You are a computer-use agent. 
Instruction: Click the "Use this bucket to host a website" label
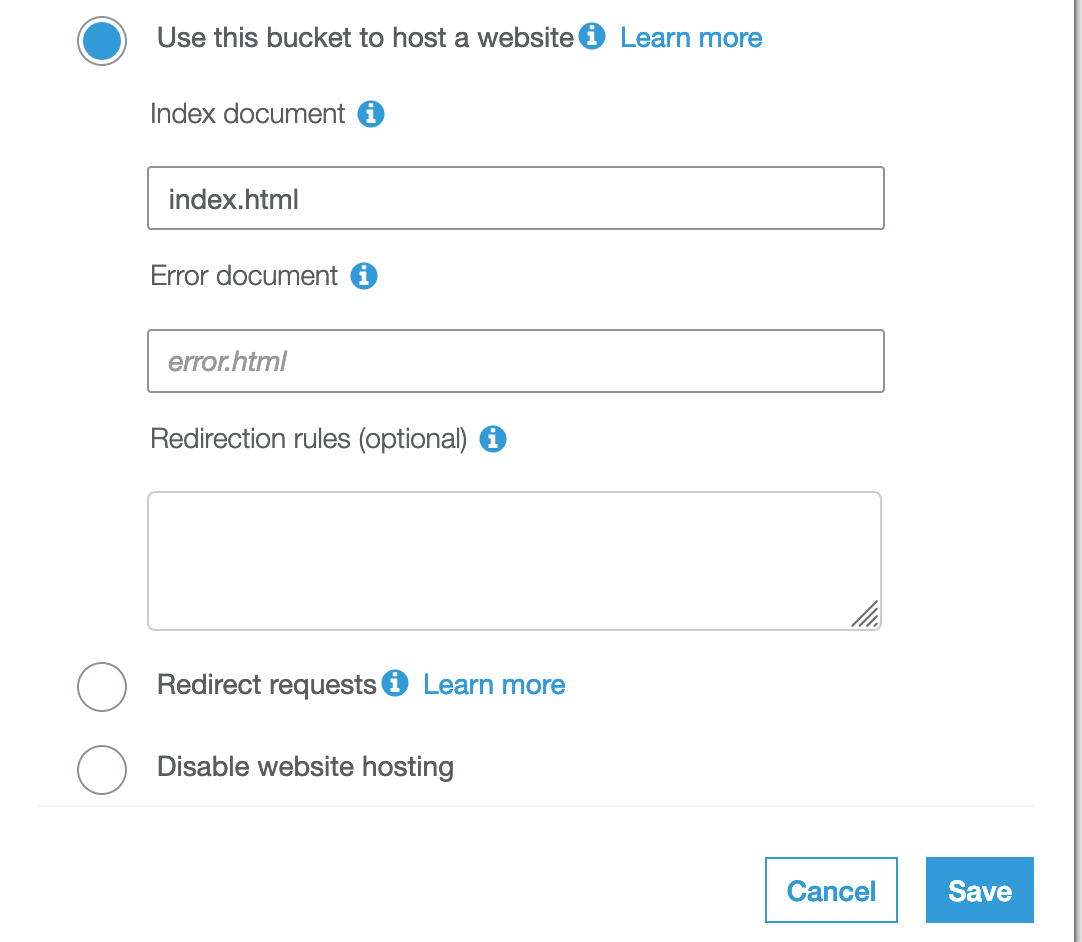click(365, 37)
